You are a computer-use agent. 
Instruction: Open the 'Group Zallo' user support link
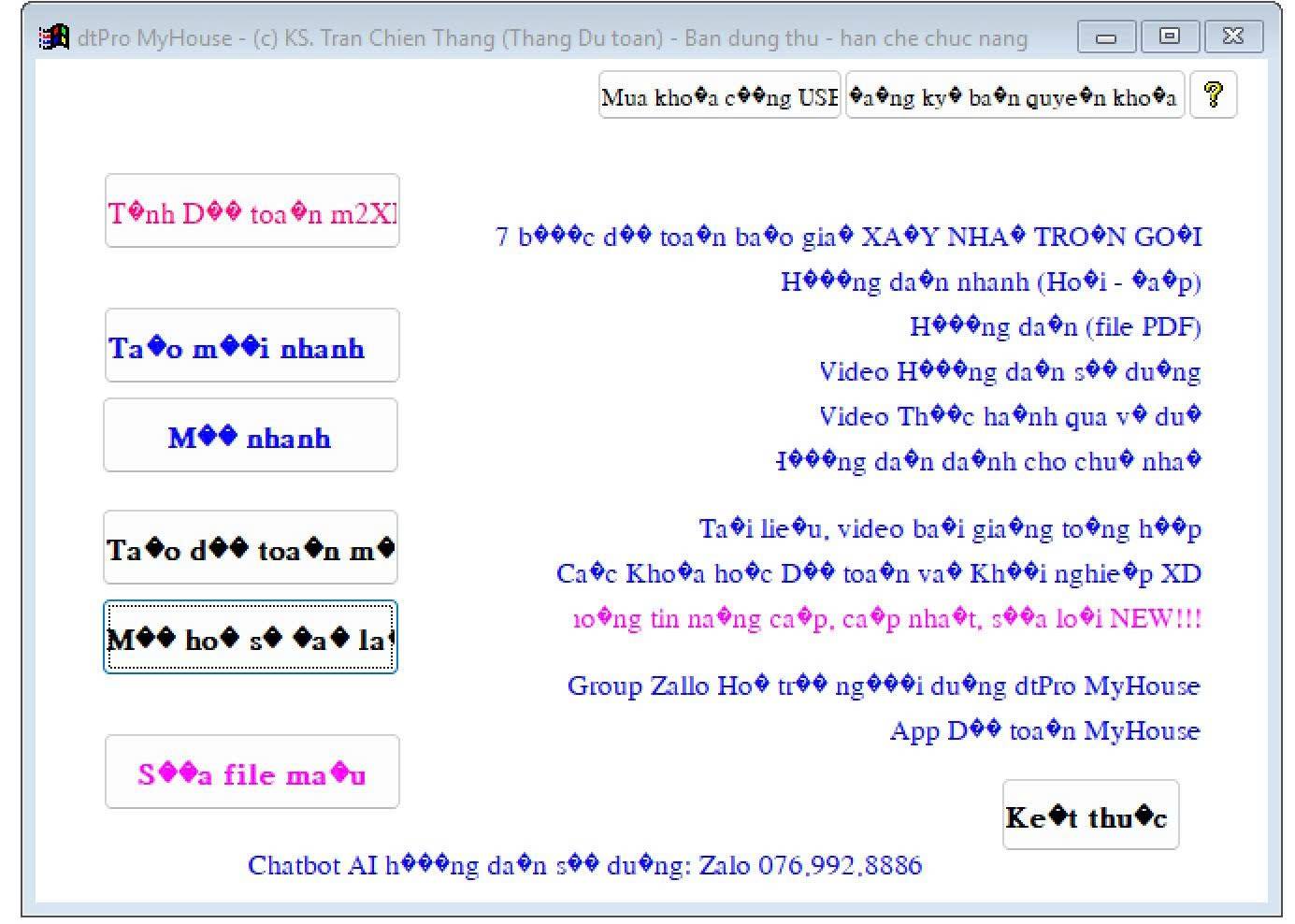tap(883, 686)
